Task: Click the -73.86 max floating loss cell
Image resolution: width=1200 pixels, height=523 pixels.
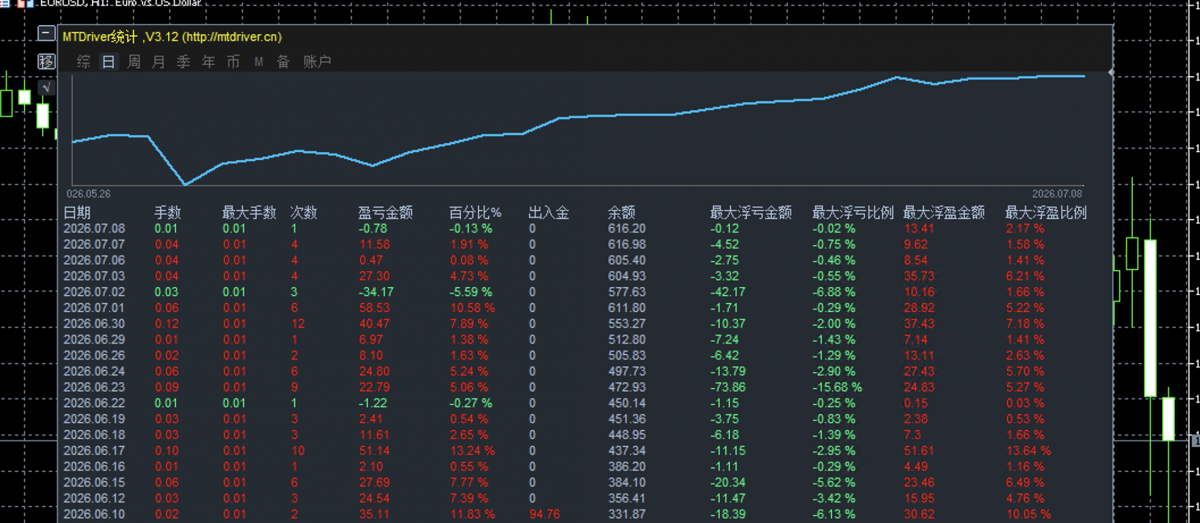Action: (728, 387)
